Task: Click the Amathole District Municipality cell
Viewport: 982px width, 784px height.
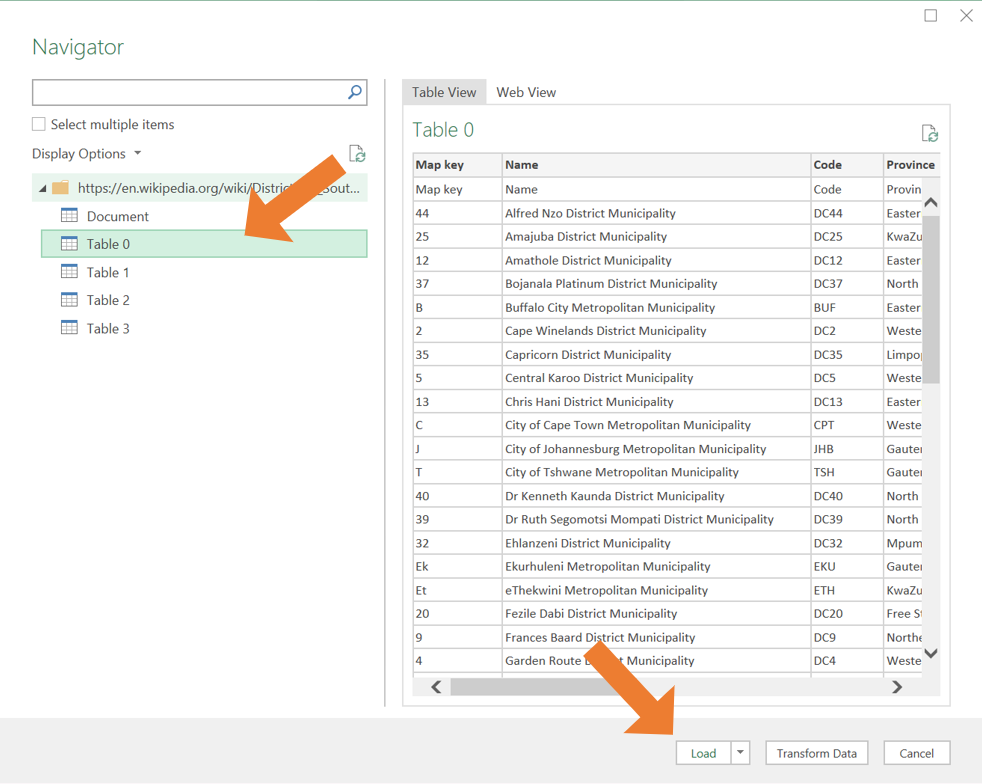Action: [656, 260]
